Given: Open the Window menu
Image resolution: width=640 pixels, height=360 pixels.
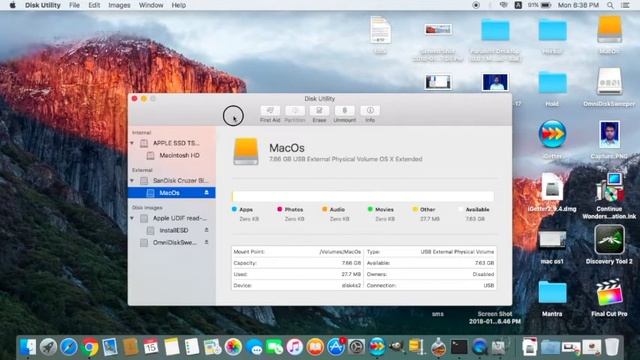Looking at the screenshot, I should pos(151,5).
